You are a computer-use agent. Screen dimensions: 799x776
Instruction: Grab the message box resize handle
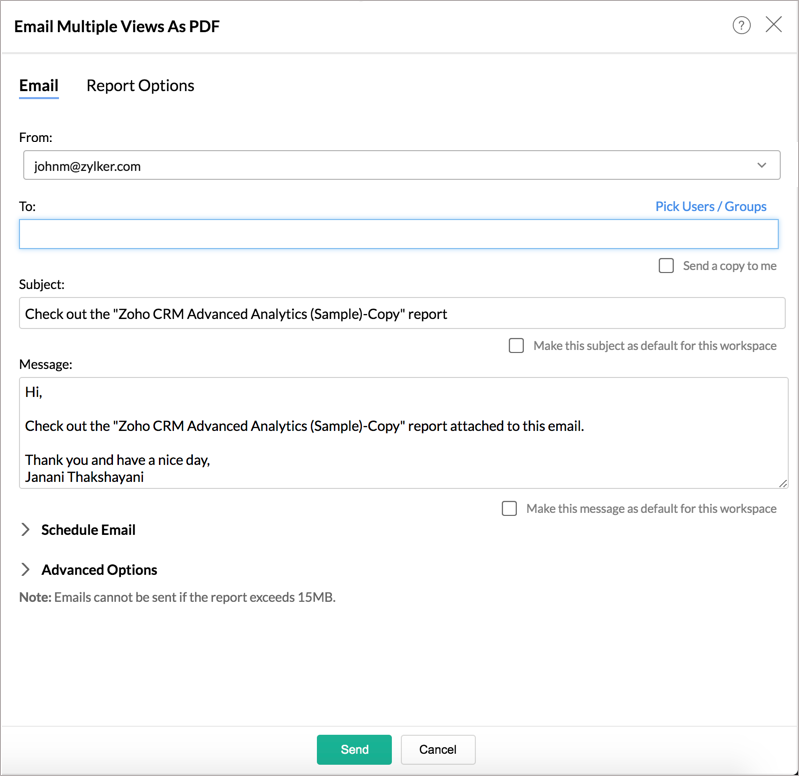(x=783, y=484)
